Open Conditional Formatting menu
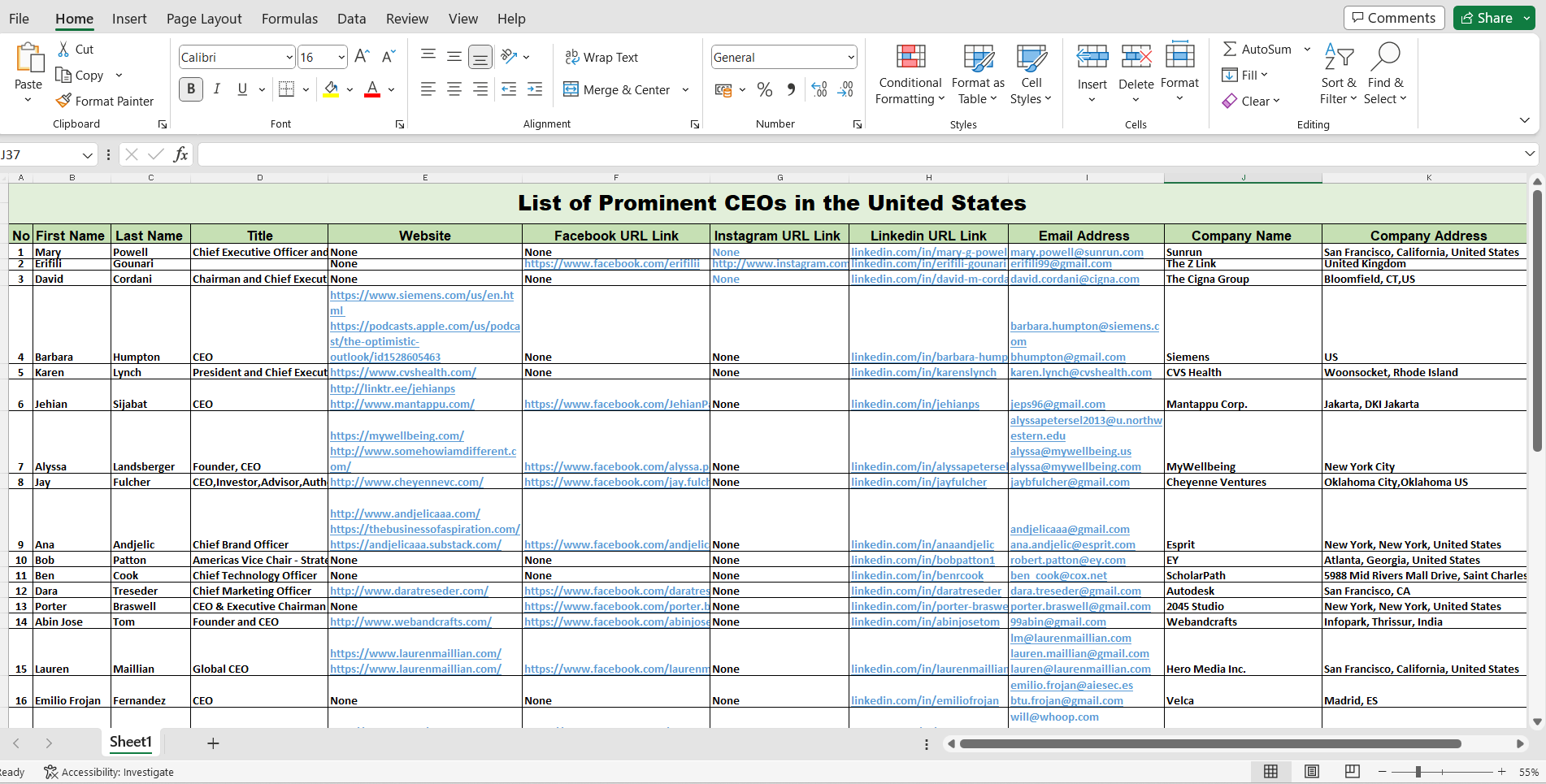Viewport: 1546px width, 784px height. (910, 75)
